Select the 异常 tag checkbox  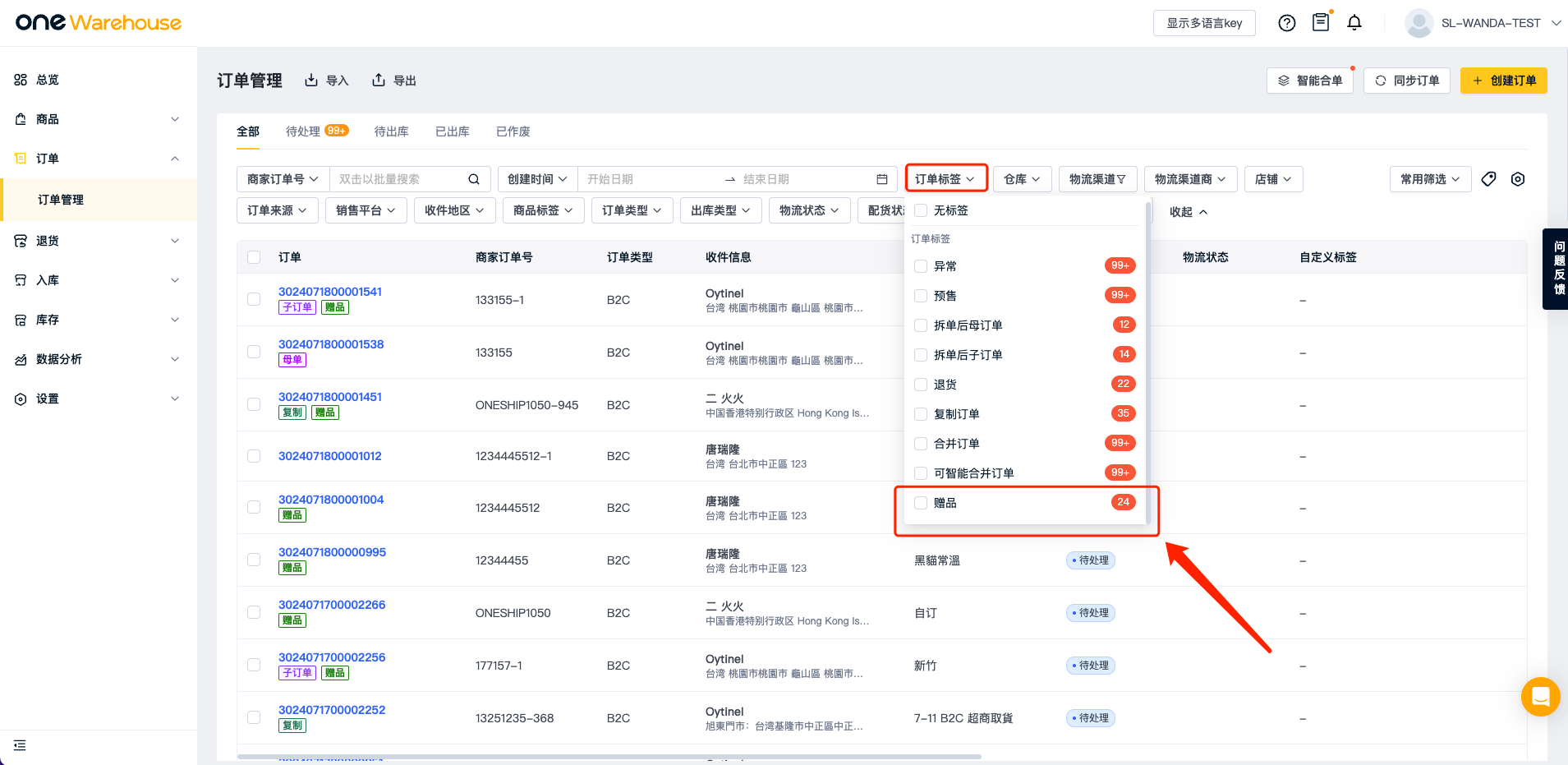click(x=921, y=266)
